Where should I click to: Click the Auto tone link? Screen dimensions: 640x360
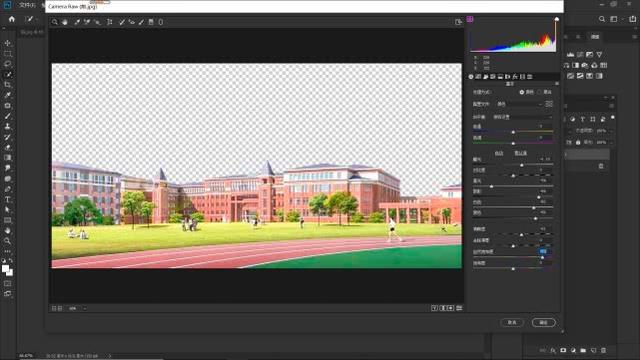[499, 153]
